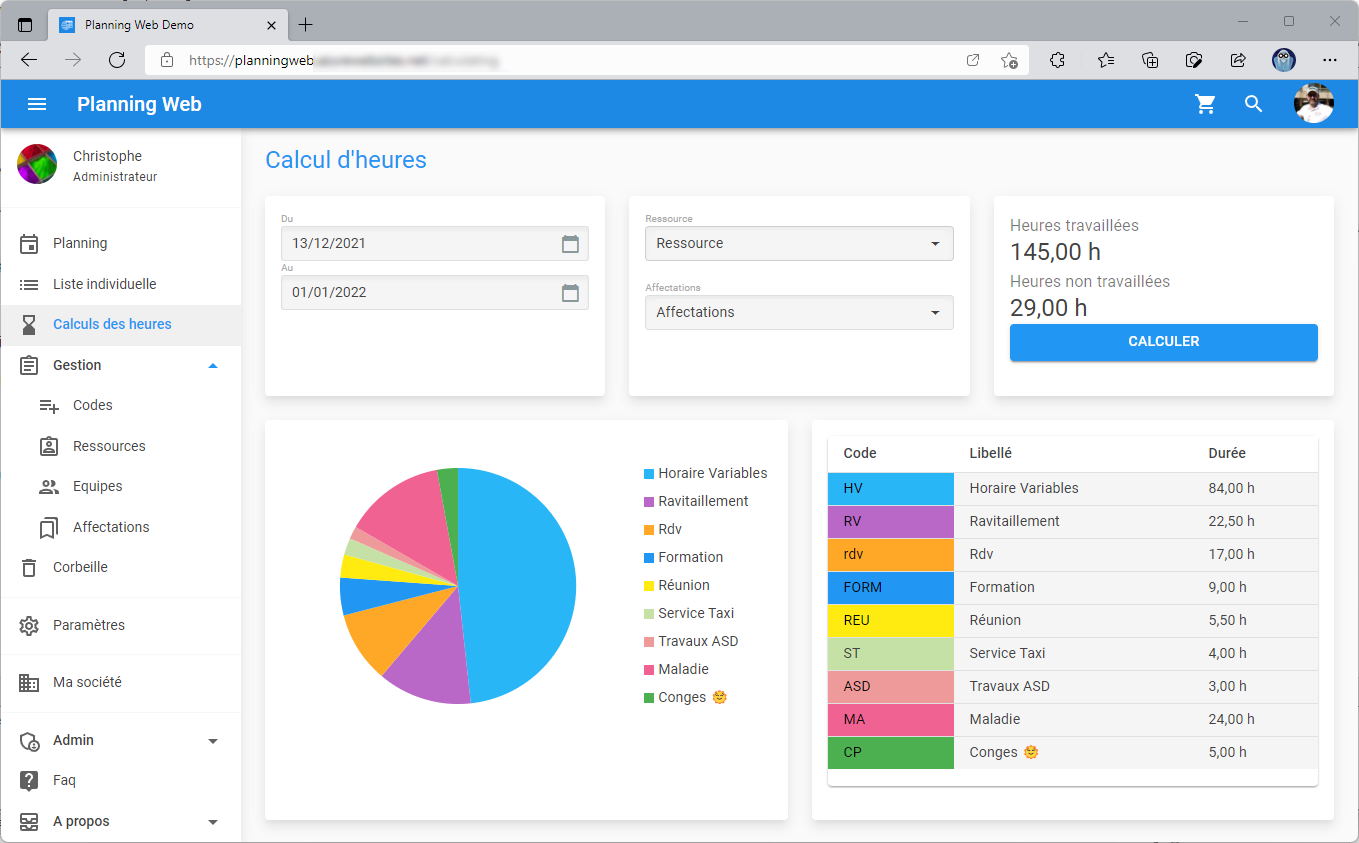Image resolution: width=1359 pixels, height=843 pixels.
Task: Click the rdv code cell in the table
Action: pos(891,554)
